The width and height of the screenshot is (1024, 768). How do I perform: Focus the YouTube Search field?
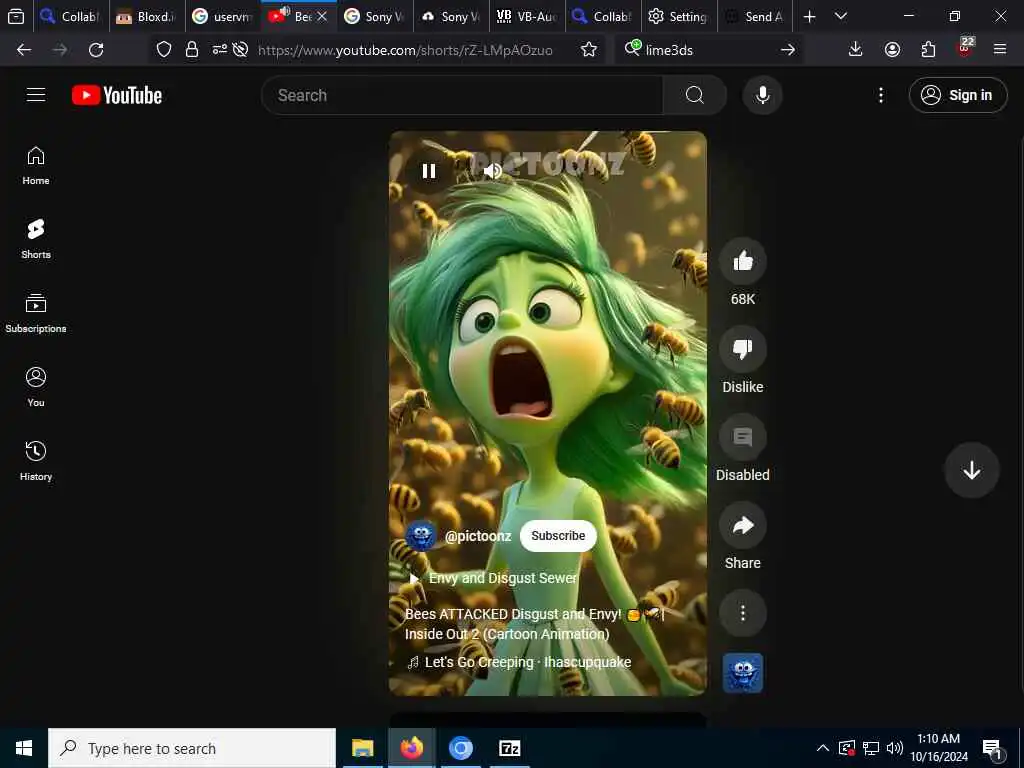[462, 95]
